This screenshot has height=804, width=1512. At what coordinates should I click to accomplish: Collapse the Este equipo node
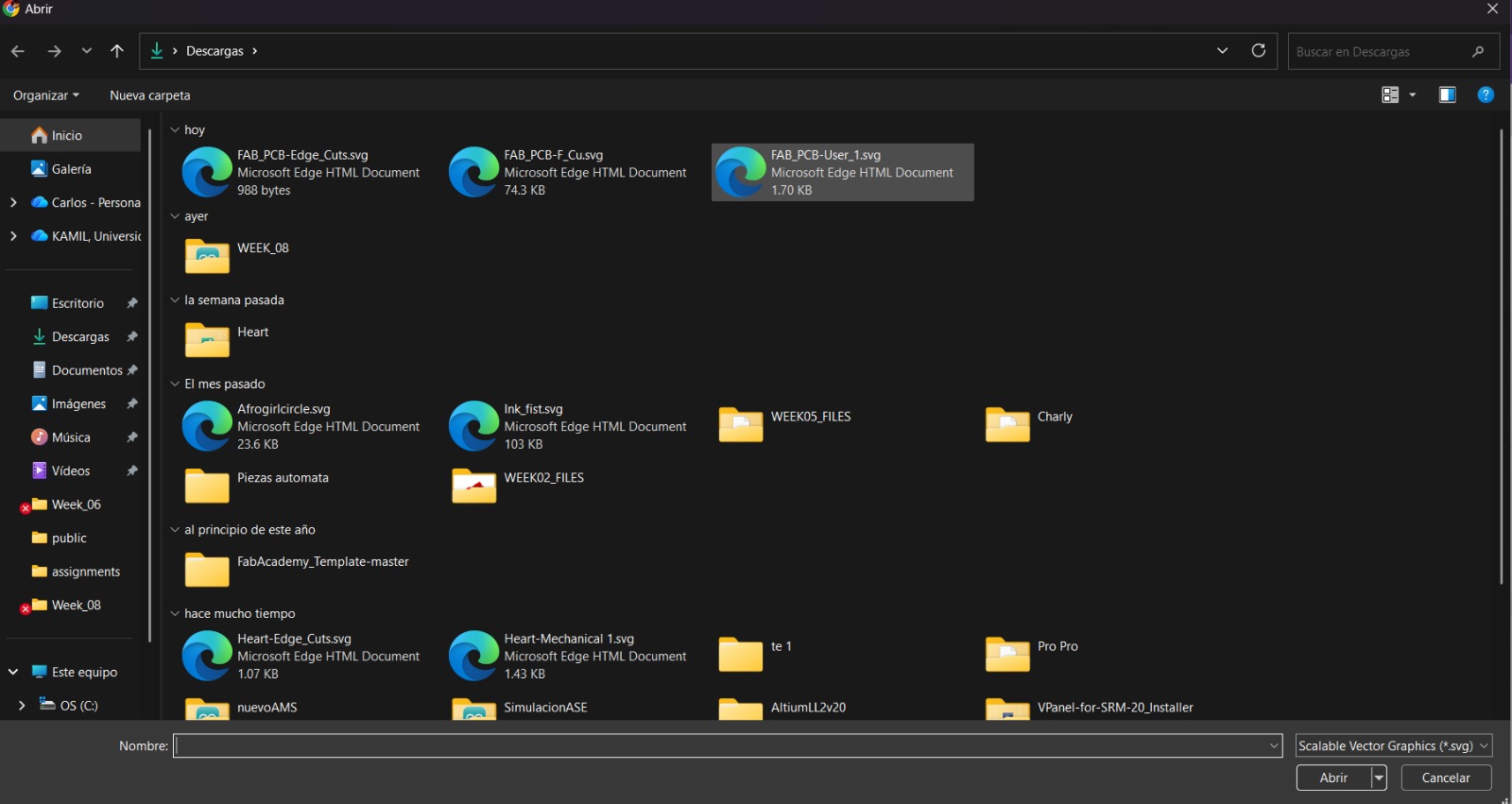point(13,672)
